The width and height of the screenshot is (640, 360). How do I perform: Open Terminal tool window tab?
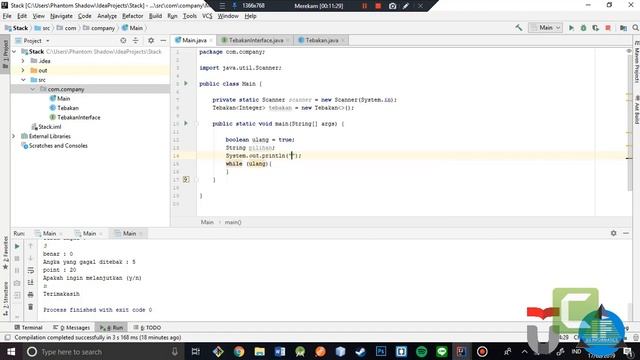click(28, 327)
